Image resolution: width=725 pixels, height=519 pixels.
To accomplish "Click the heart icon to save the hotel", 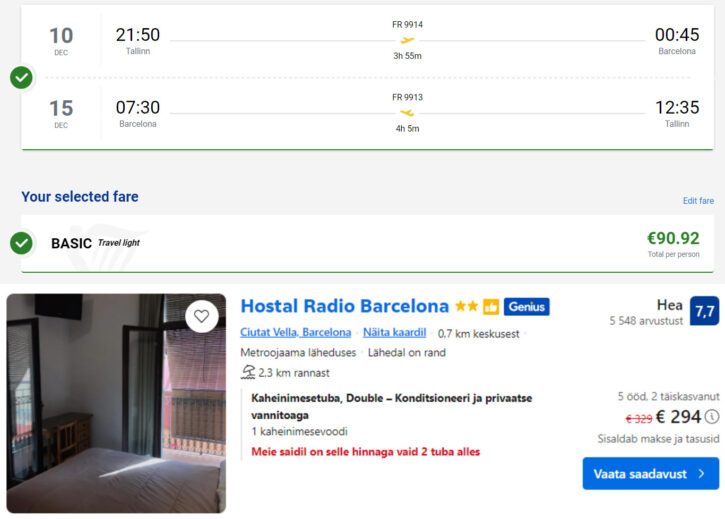I will 202,316.
